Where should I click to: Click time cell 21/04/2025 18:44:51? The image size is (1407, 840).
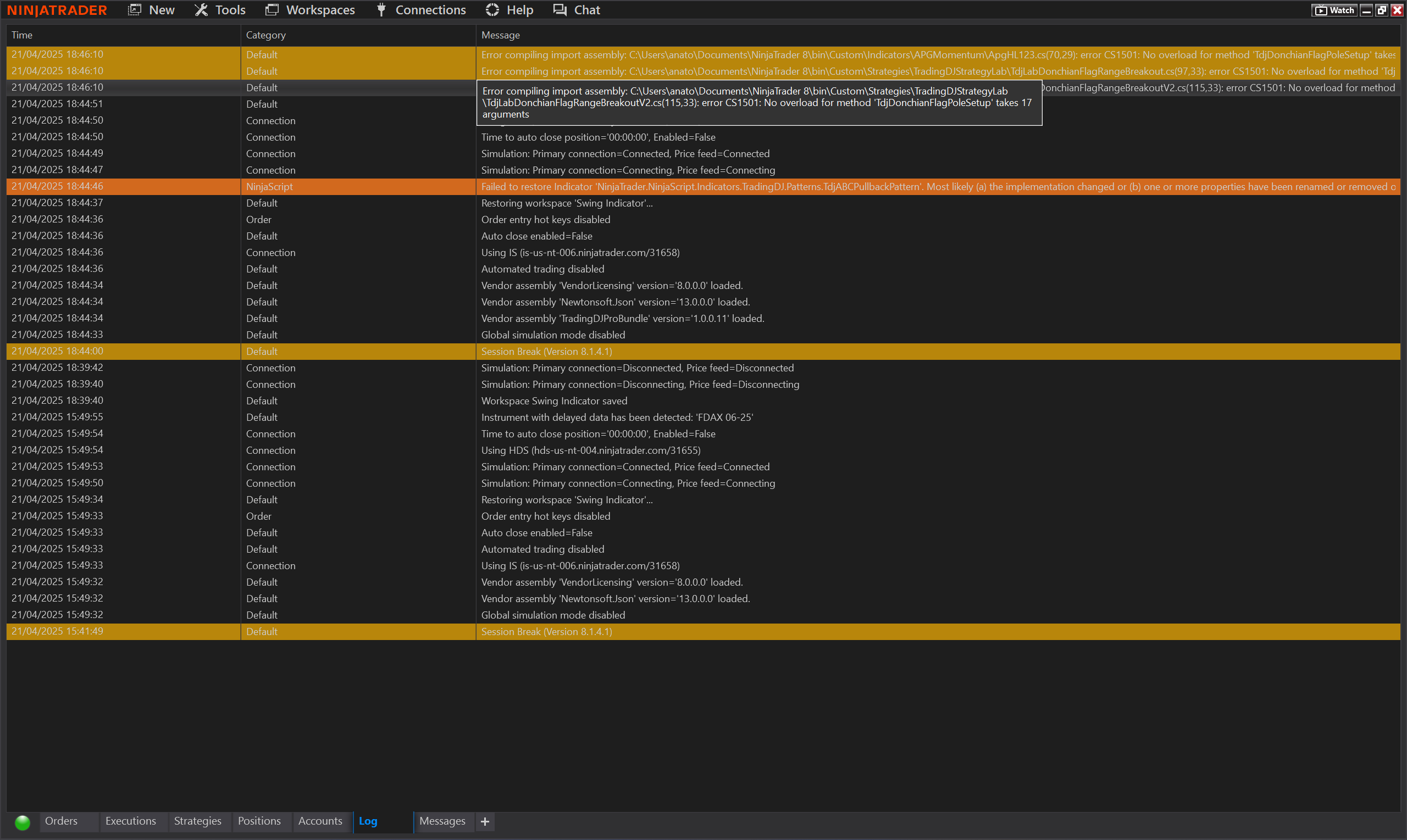124,104
